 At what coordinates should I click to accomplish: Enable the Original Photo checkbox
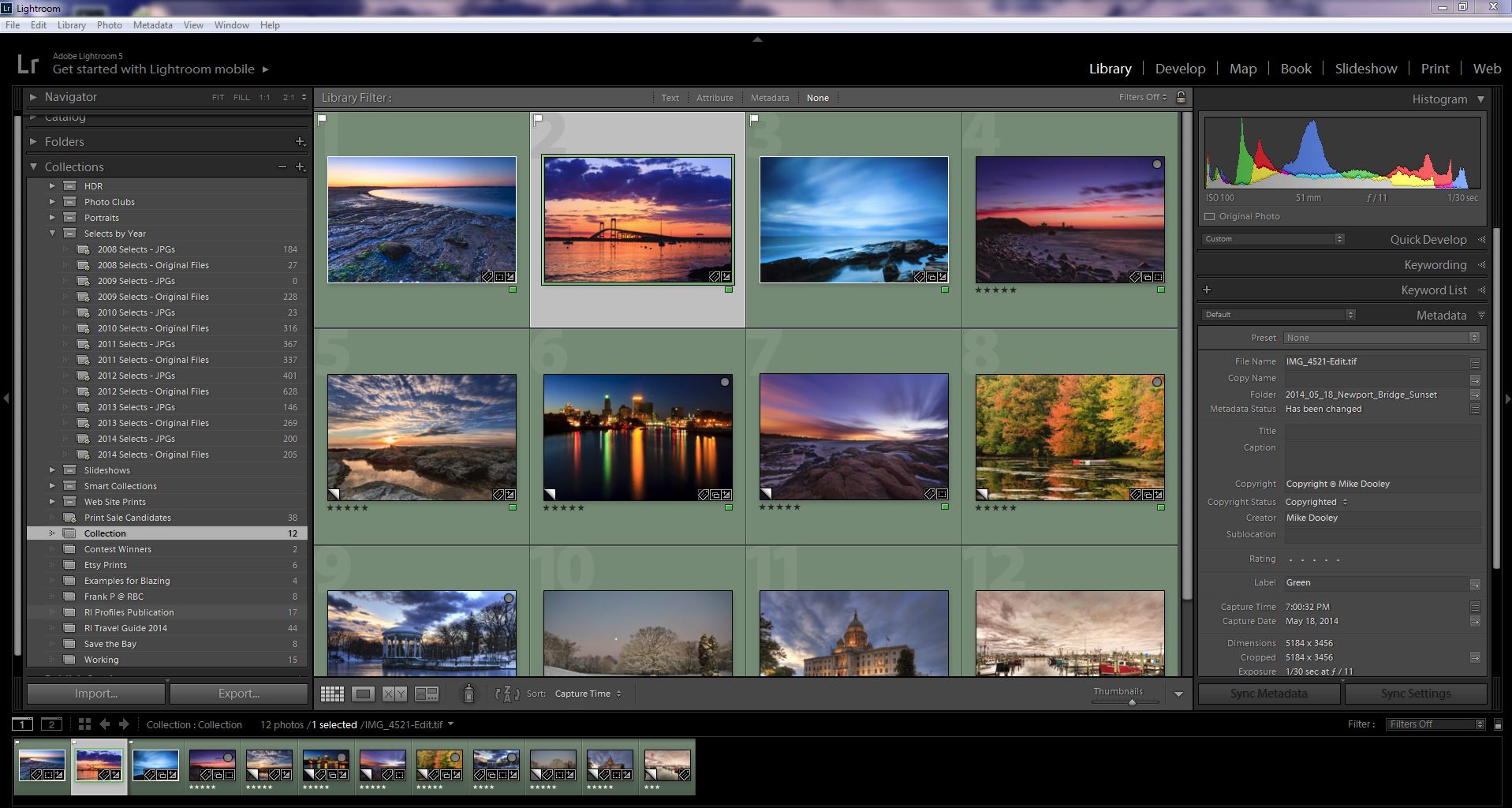tap(1210, 216)
